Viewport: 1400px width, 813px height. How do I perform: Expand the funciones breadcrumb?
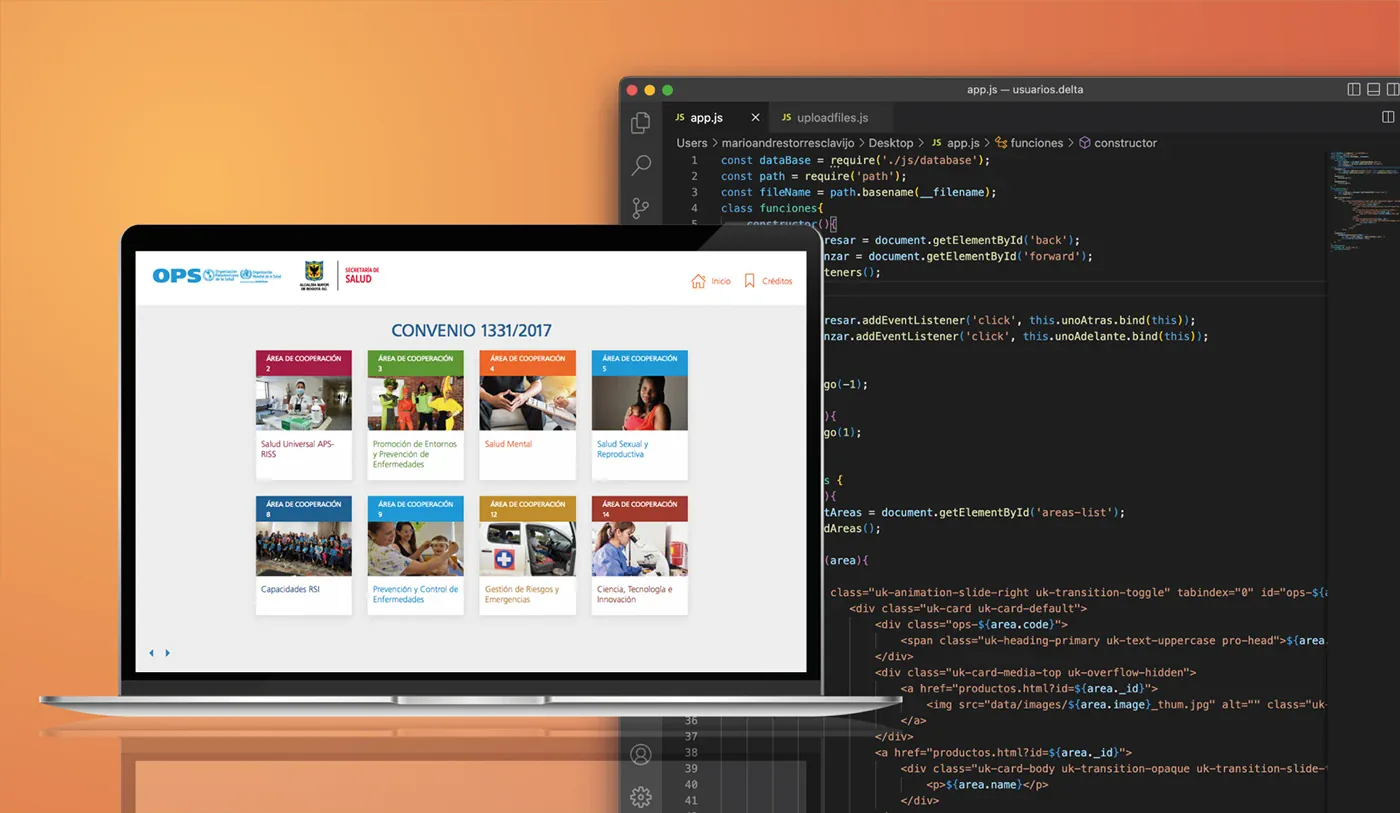1029,143
